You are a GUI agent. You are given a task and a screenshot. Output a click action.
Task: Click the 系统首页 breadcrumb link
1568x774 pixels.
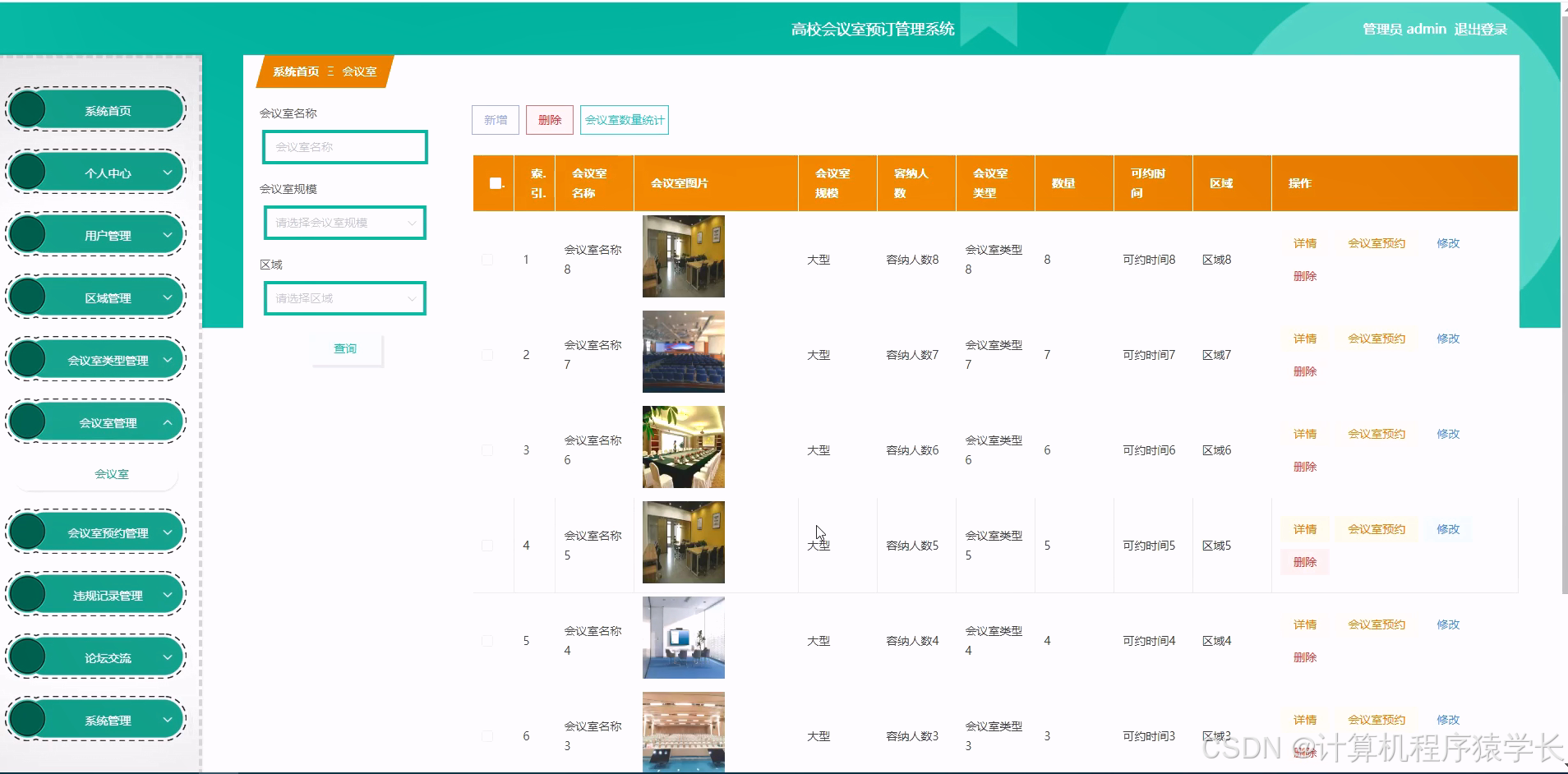pos(296,71)
